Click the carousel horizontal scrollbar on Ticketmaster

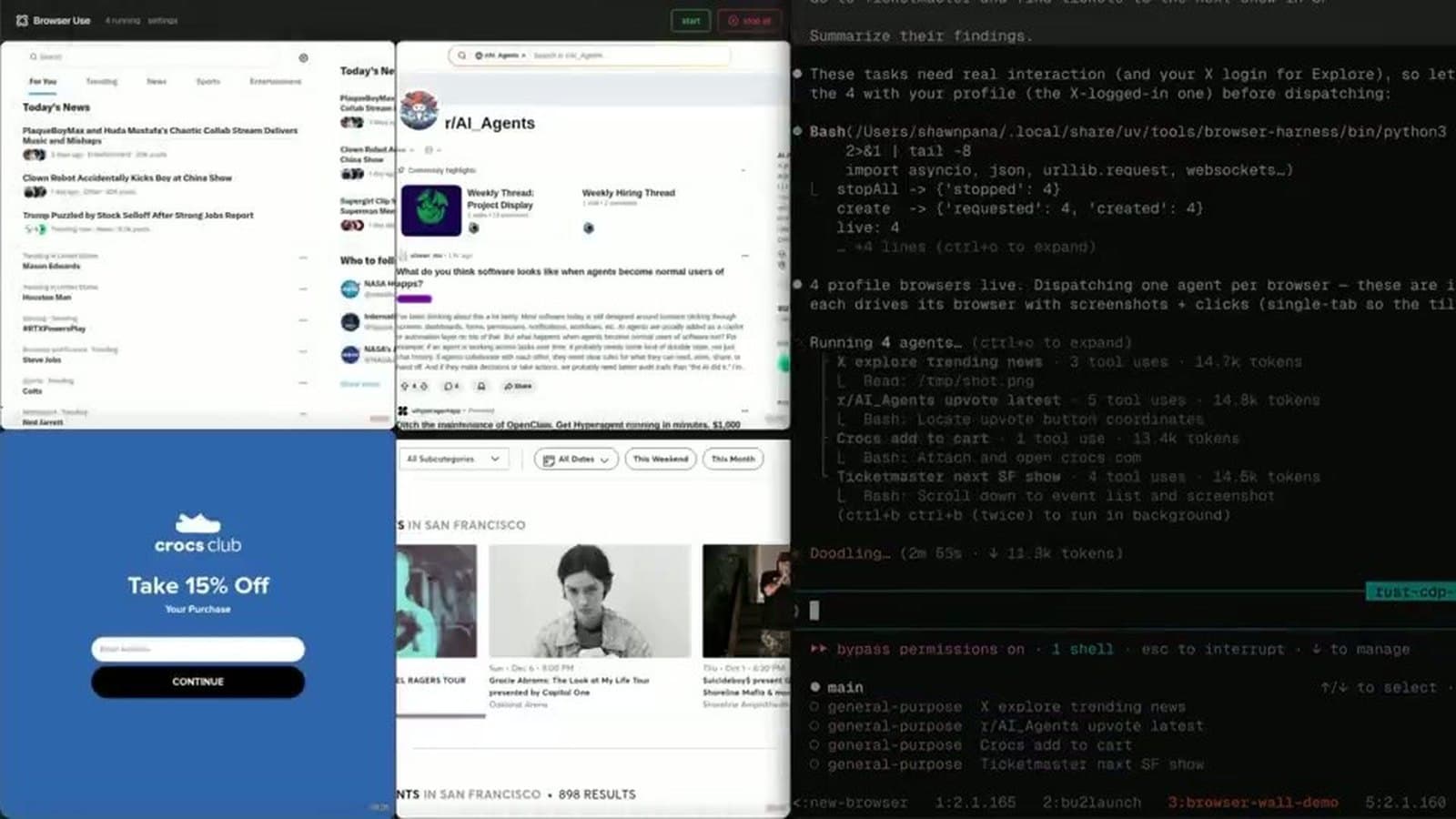click(x=440, y=716)
